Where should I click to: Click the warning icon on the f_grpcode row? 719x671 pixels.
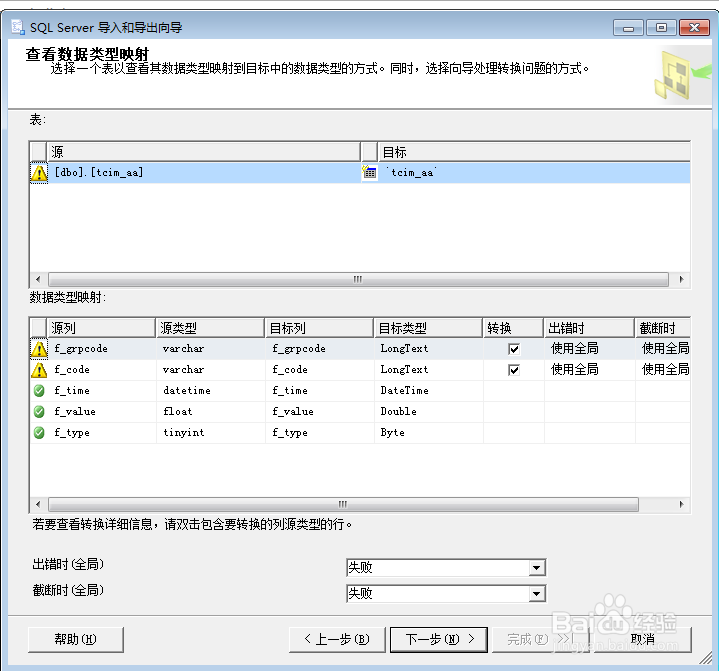39,349
